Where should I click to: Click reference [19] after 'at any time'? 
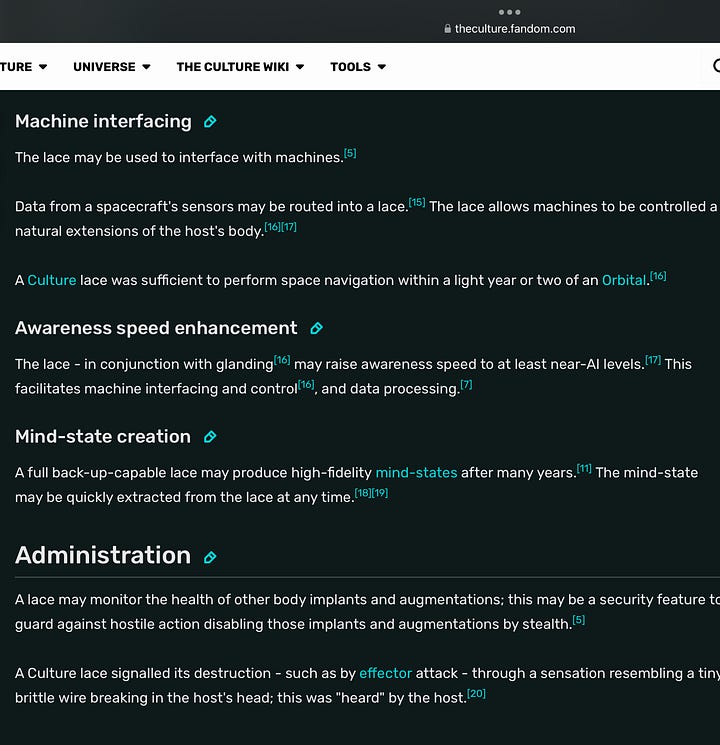point(380,493)
